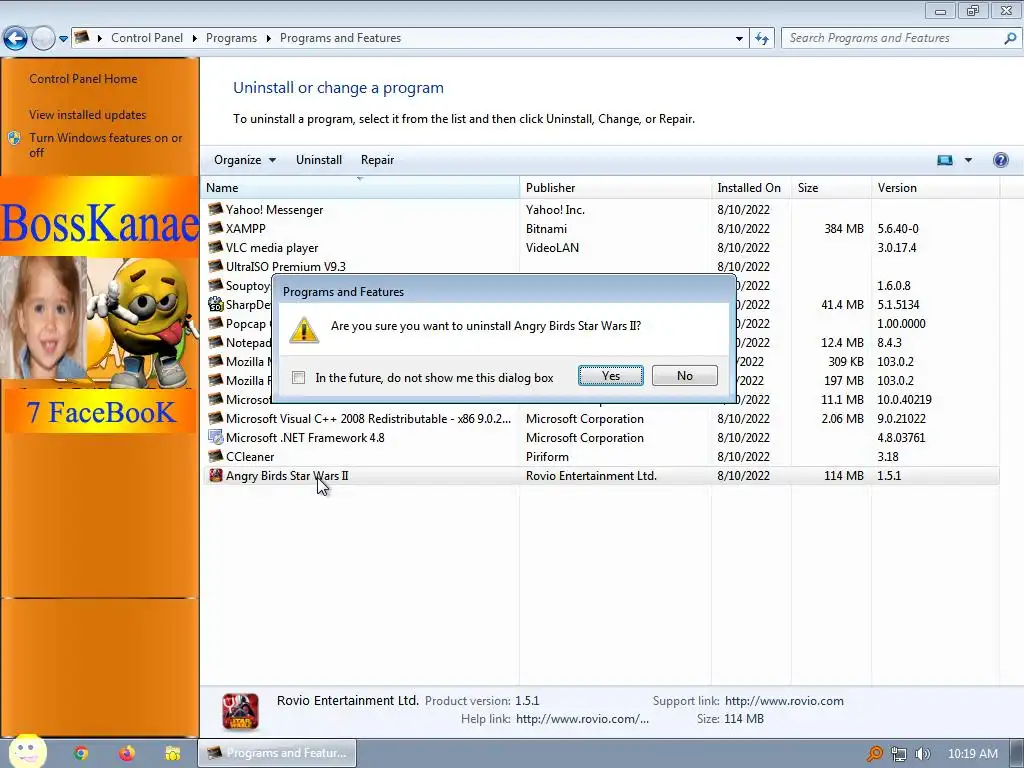
Task: Sort by Installed On column header
Action: click(751, 187)
